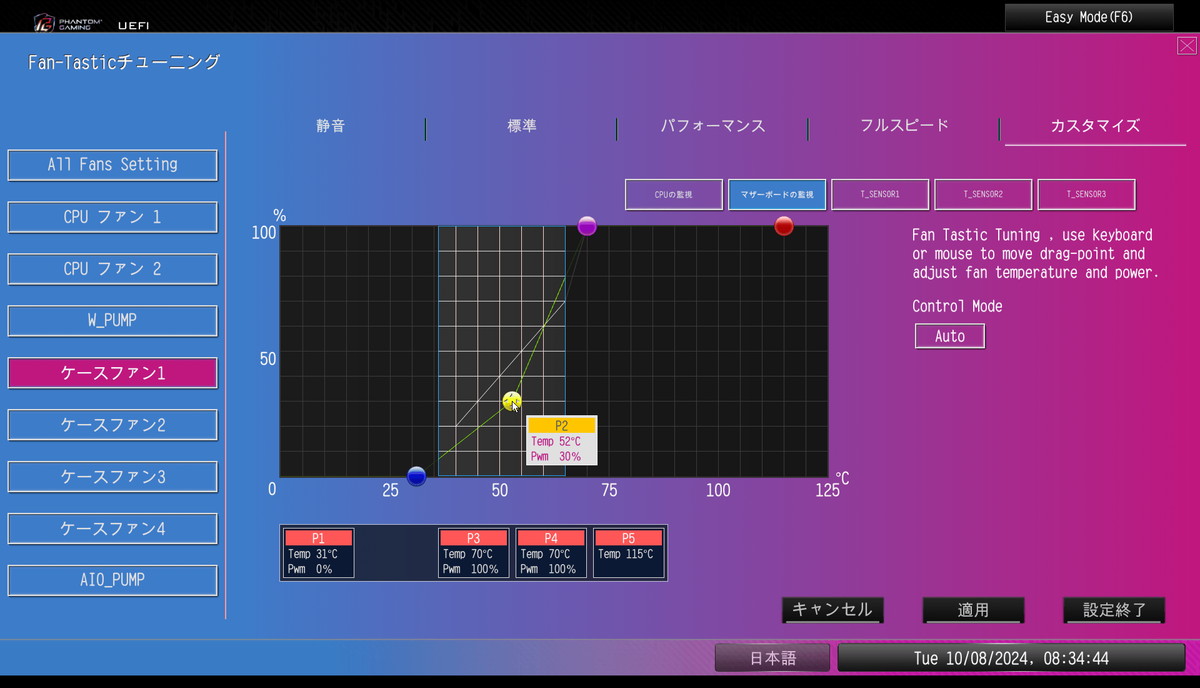1200x688 pixels.
Task: Click the P2 tooltip showing Temp 52°C
Action: click(x=562, y=441)
